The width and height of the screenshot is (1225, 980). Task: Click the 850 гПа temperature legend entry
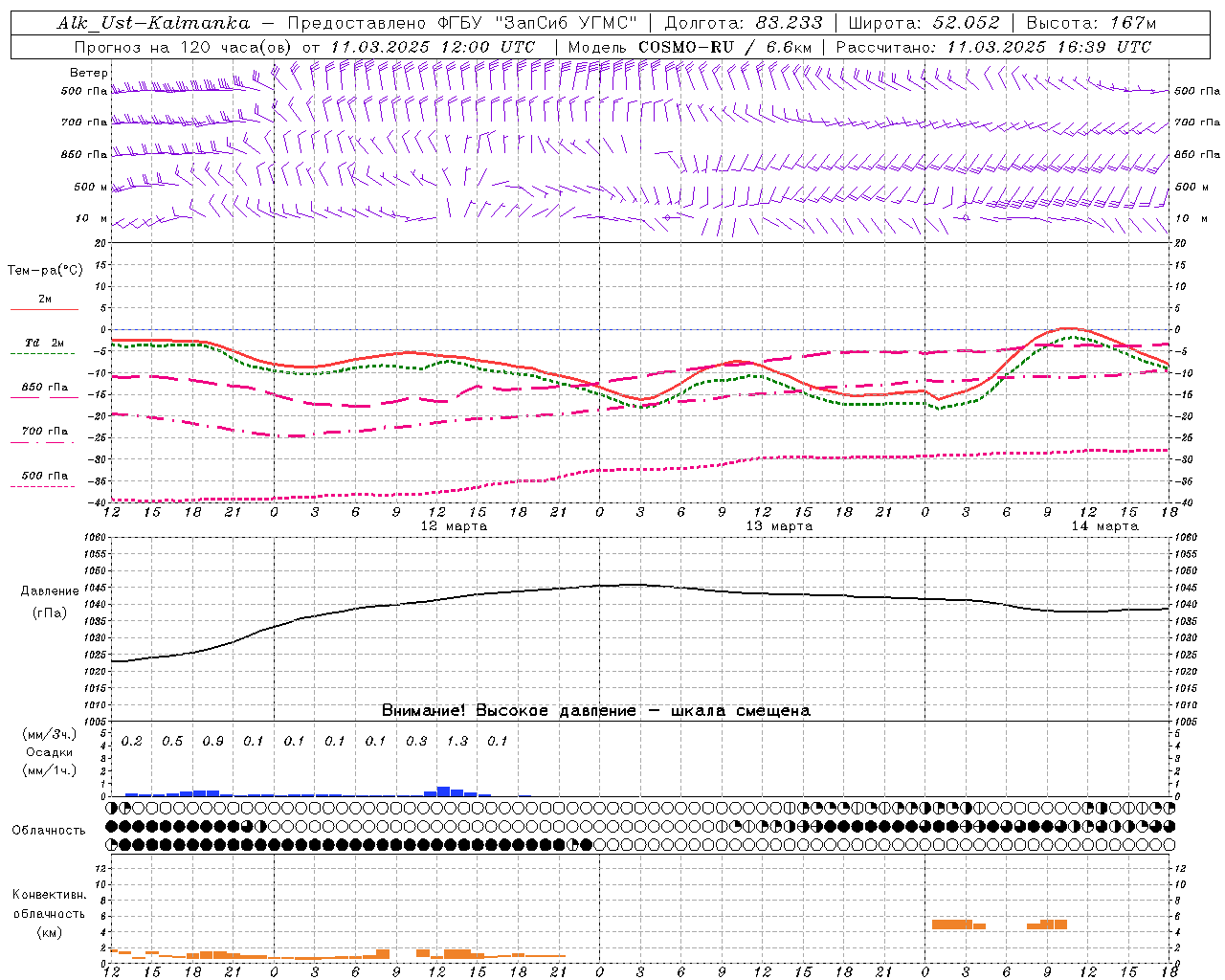coord(44,388)
